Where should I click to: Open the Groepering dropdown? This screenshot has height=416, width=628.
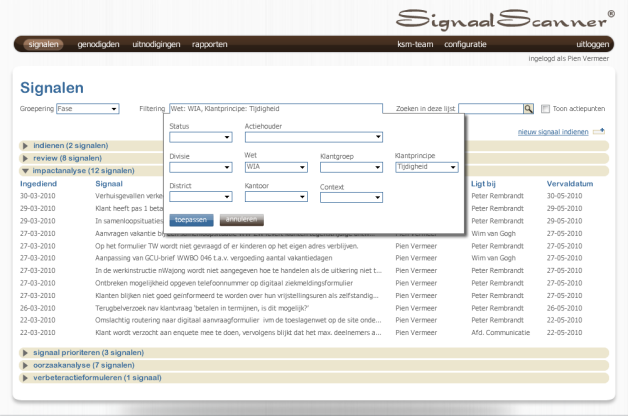pos(88,109)
